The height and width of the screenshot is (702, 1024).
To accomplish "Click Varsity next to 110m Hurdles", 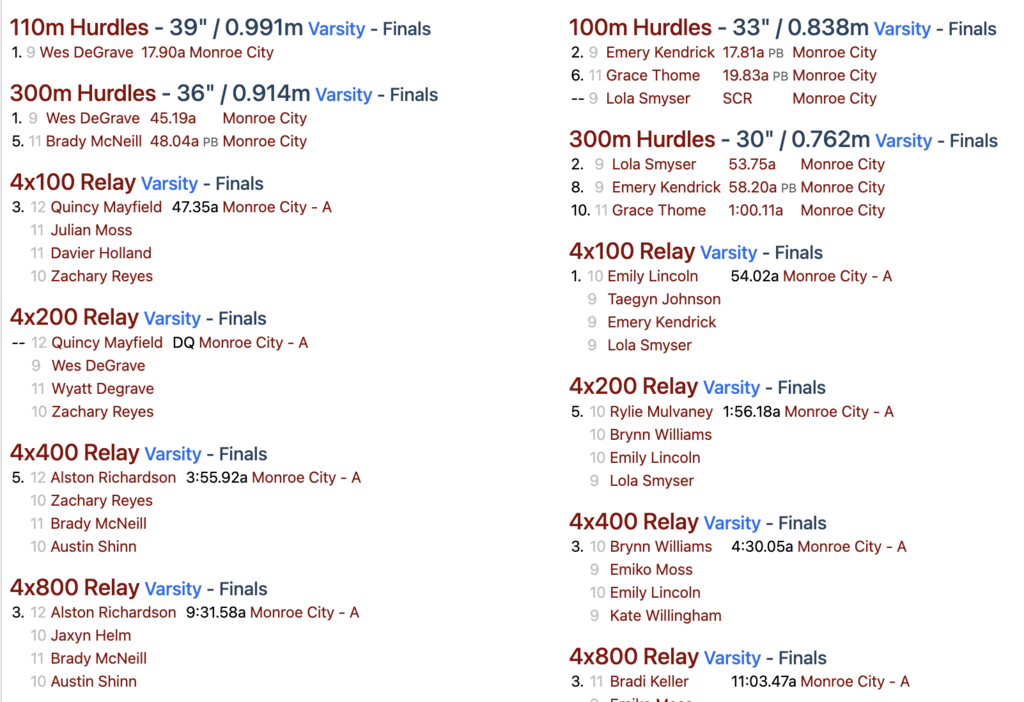I will [x=336, y=29].
